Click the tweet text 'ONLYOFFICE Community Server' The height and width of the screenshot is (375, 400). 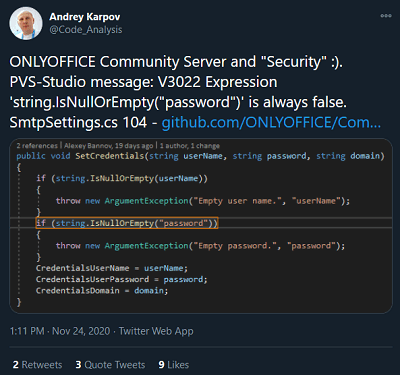click(118, 62)
